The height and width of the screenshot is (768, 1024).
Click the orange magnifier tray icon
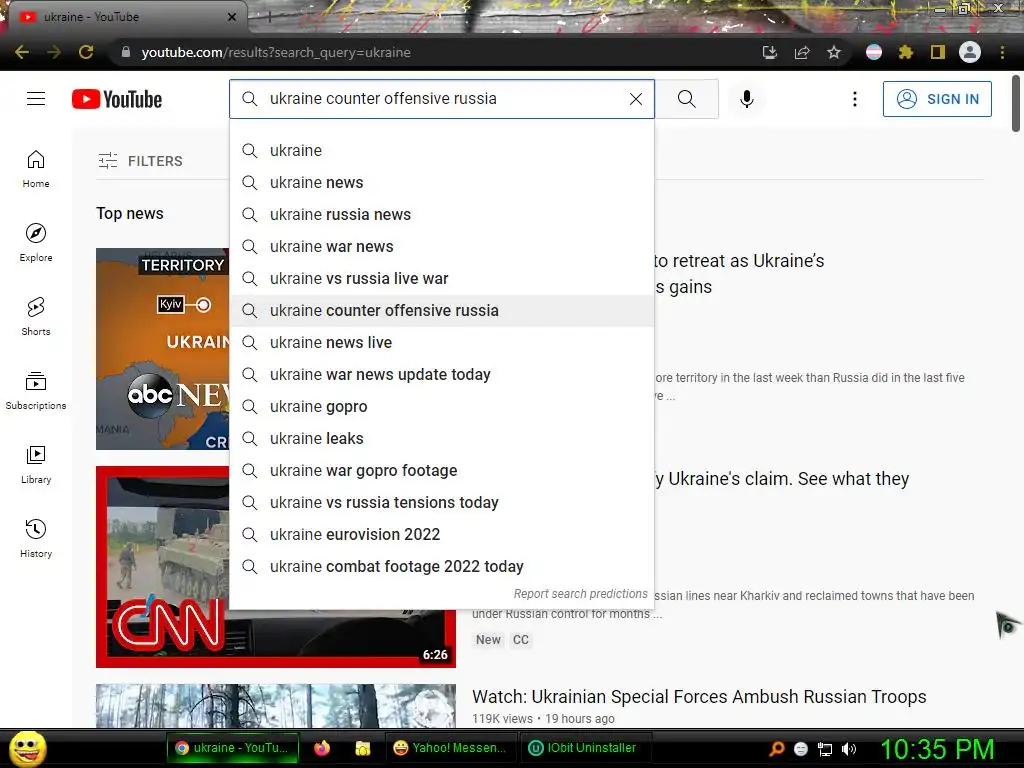pyautogui.click(x=776, y=749)
